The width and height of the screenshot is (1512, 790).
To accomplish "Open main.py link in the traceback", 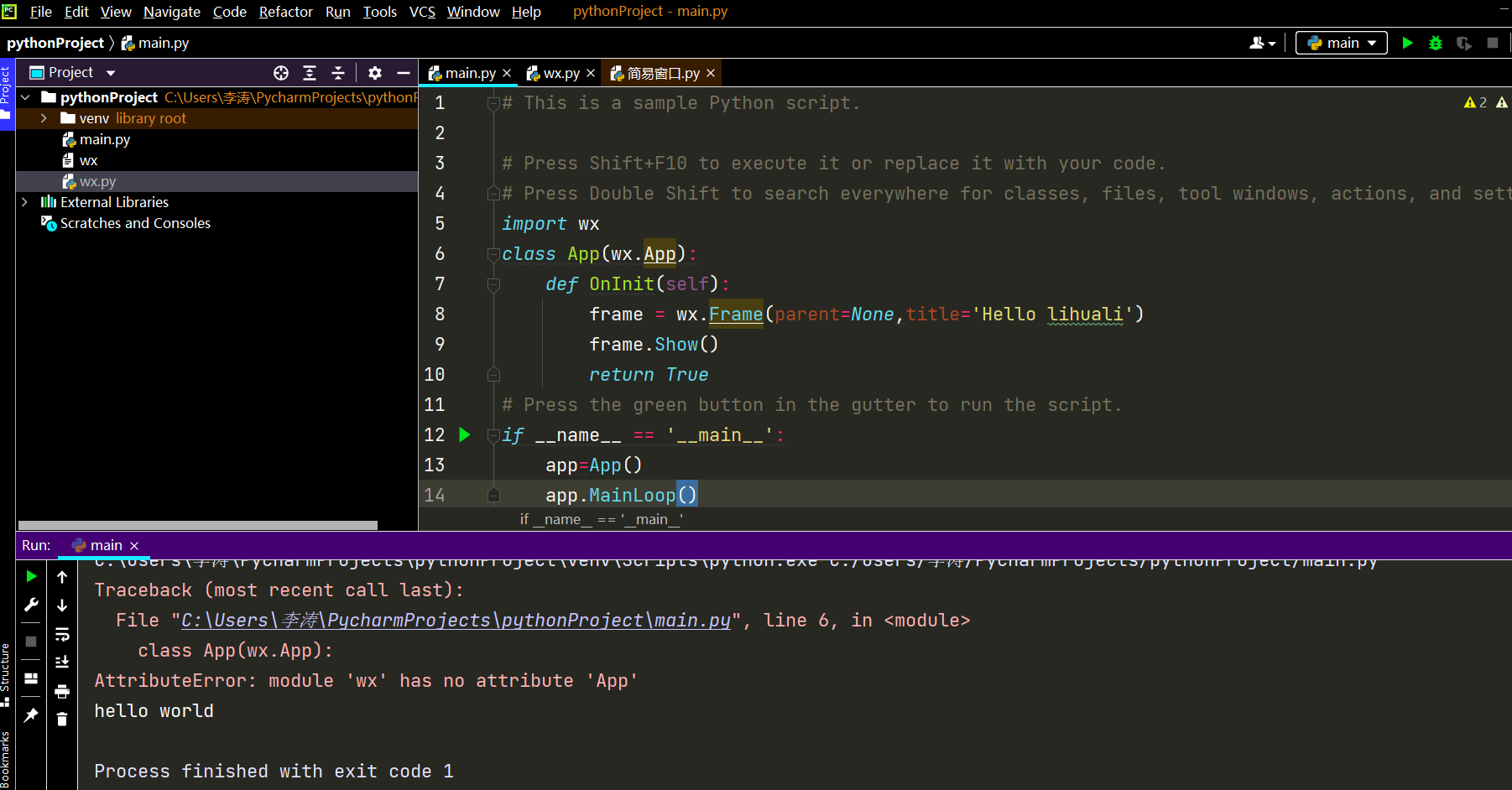I will 456,621.
